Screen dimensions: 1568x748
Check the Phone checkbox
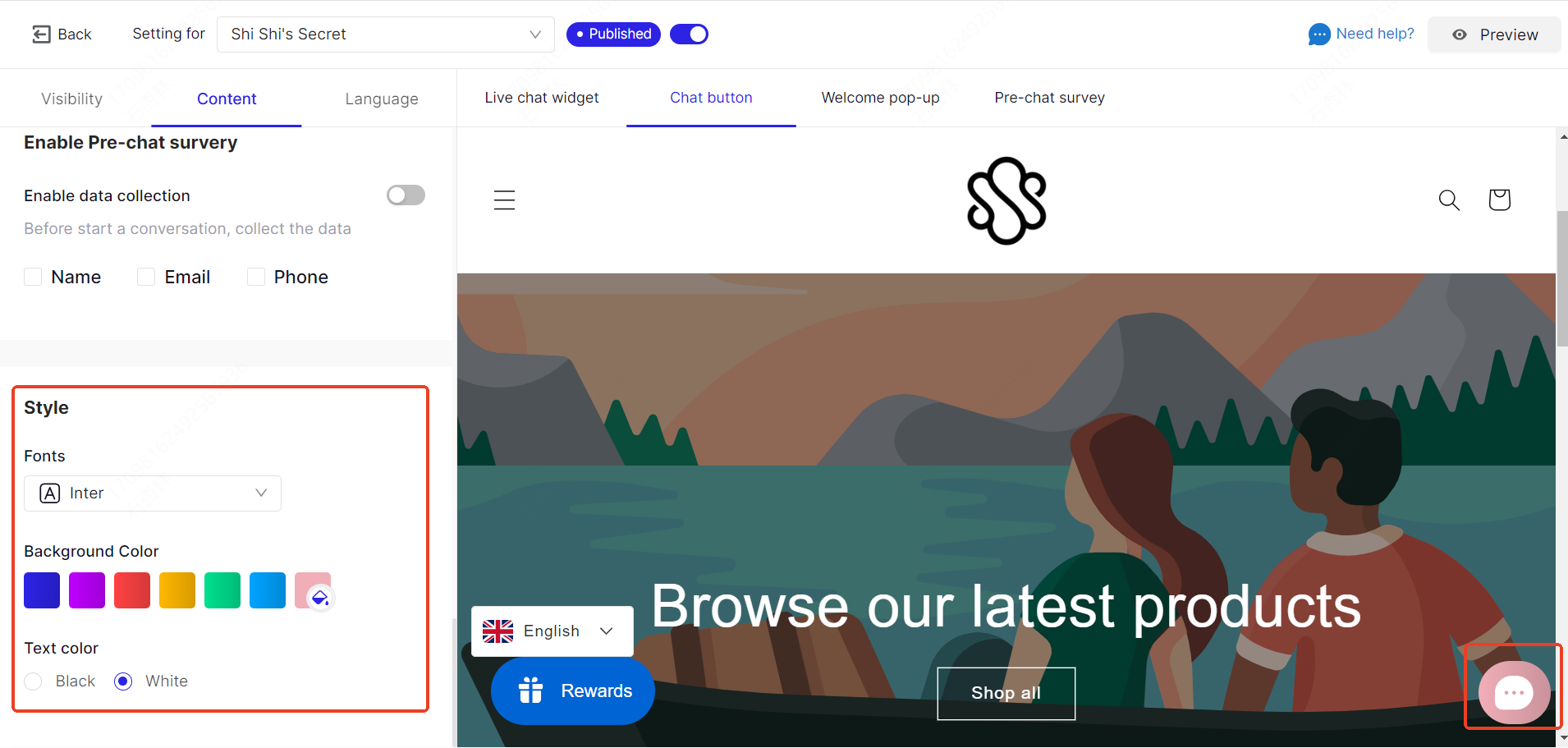256,277
